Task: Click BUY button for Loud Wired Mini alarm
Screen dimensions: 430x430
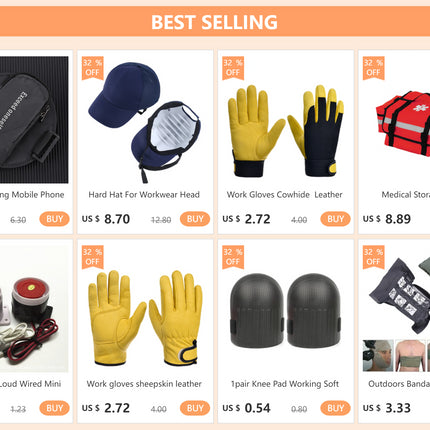Action: point(54,408)
